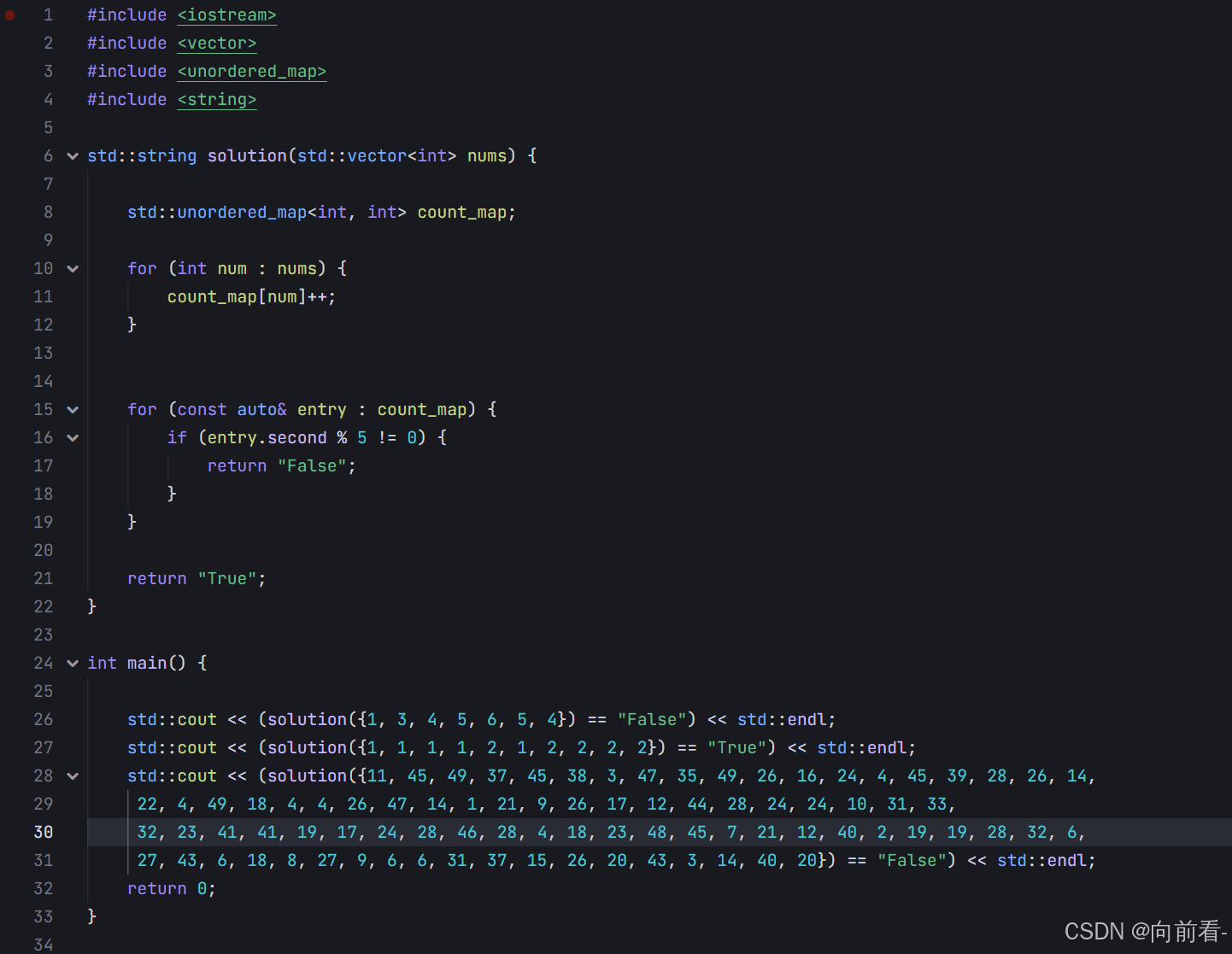This screenshot has height=954, width=1232.
Task: Collapse the if block fold arrow on line 16
Action: 73,438
